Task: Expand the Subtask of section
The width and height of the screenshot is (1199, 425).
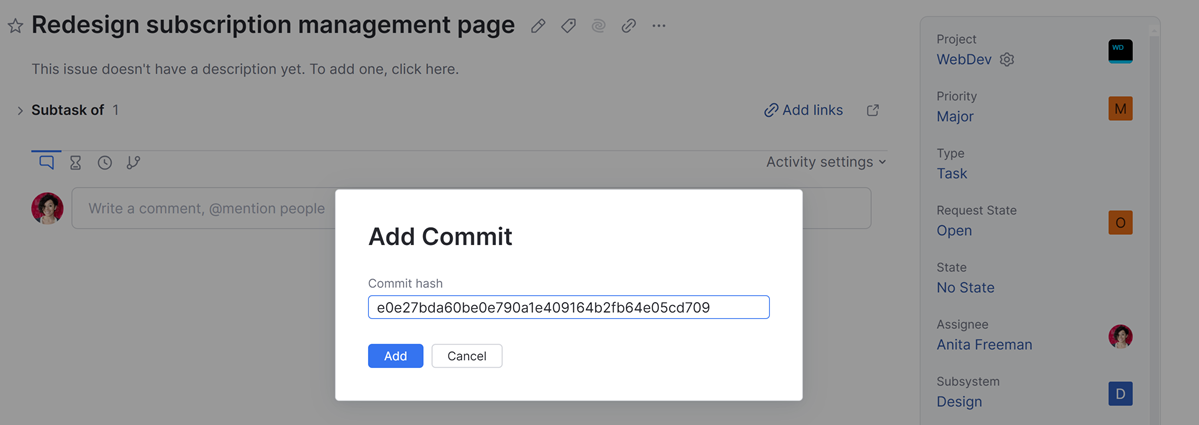Action: coord(20,110)
